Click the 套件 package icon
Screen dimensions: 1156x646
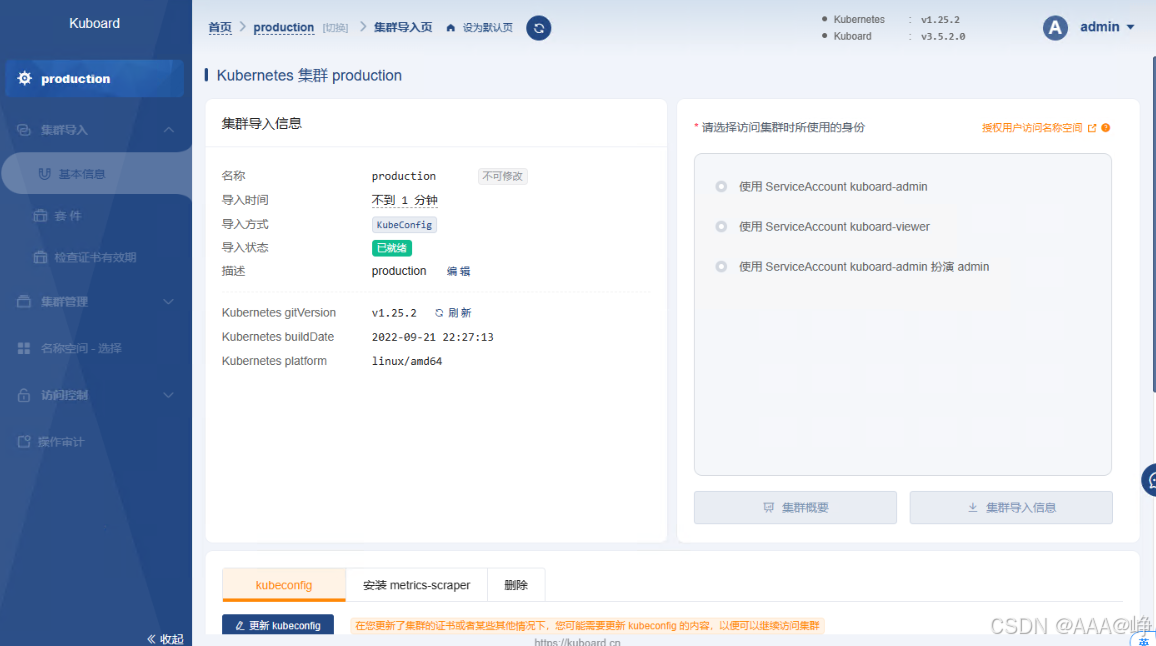tap(41, 215)
